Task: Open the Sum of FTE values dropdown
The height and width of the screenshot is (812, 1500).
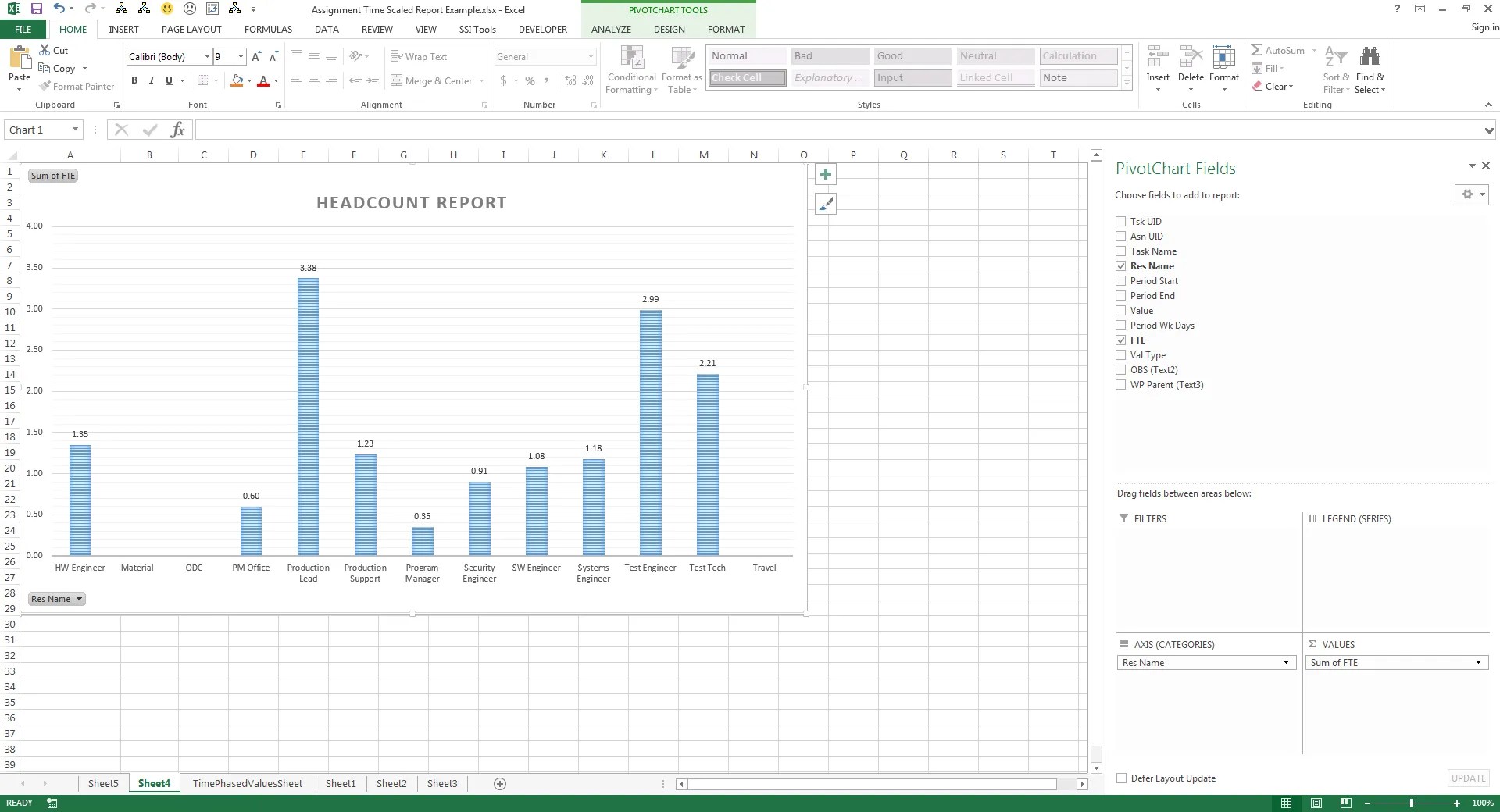Action: tap(1477, 662)
